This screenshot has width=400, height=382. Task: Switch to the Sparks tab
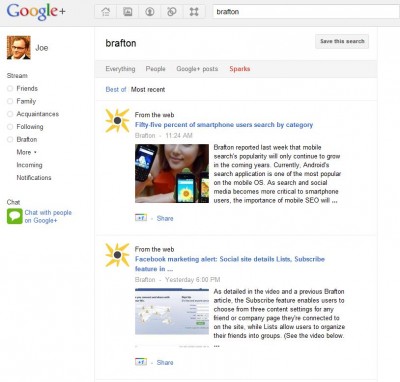point(240,69)
